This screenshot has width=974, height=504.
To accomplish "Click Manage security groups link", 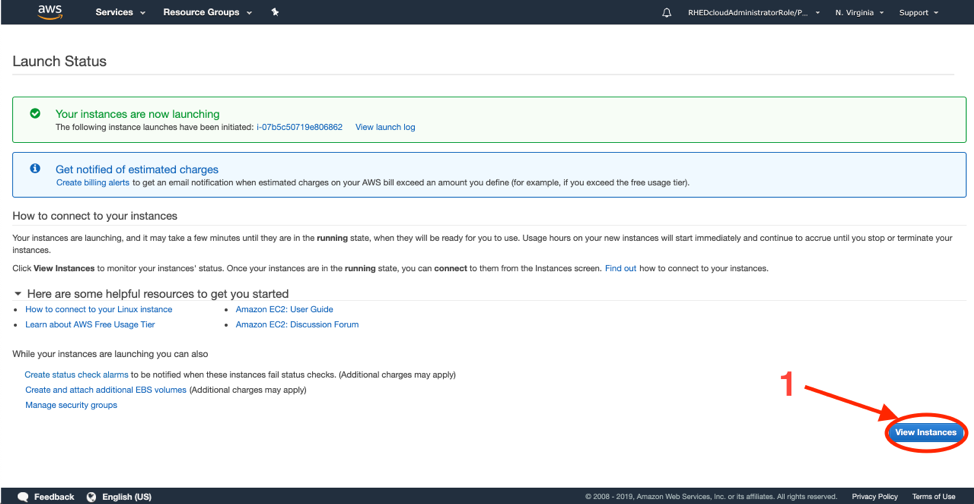I will click(71, 405).
